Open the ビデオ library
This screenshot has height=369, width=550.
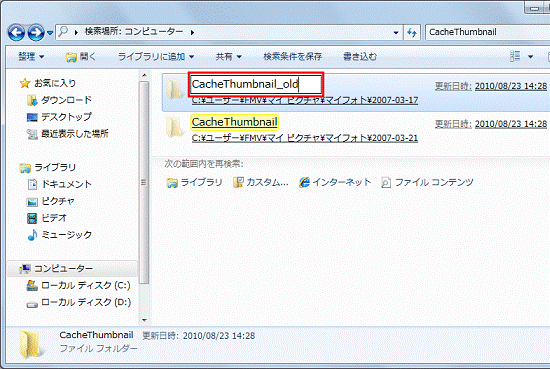point(54,218)
